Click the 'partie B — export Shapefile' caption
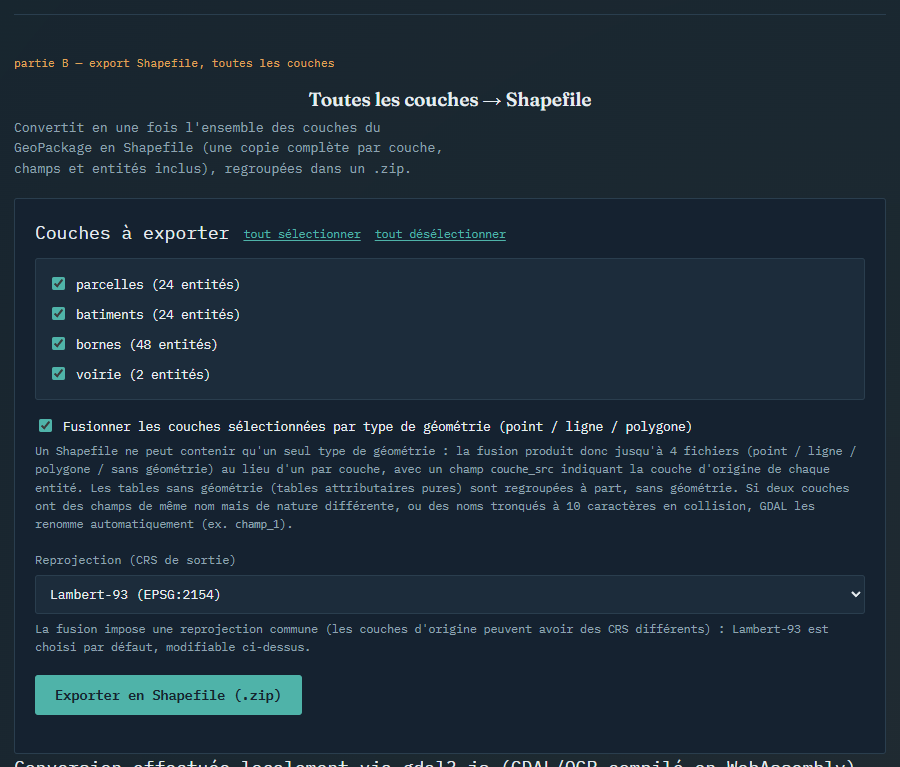900x767 pixels. [x=174, y=63]
